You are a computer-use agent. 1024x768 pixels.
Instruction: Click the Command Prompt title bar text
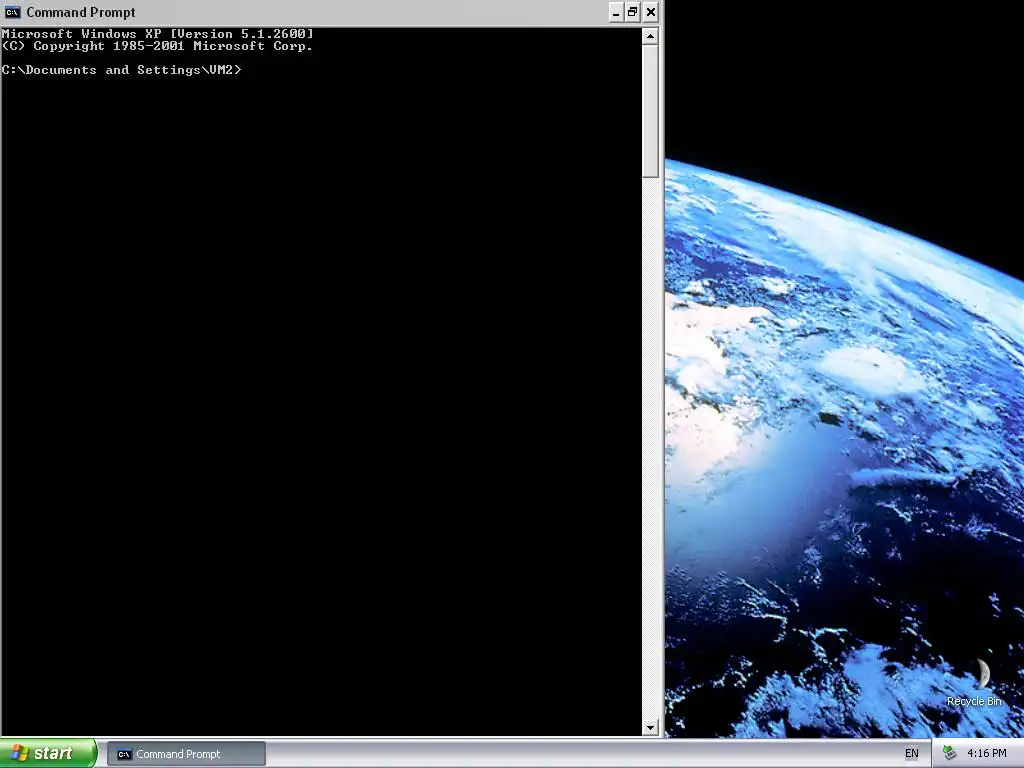(x=81, y=12)
